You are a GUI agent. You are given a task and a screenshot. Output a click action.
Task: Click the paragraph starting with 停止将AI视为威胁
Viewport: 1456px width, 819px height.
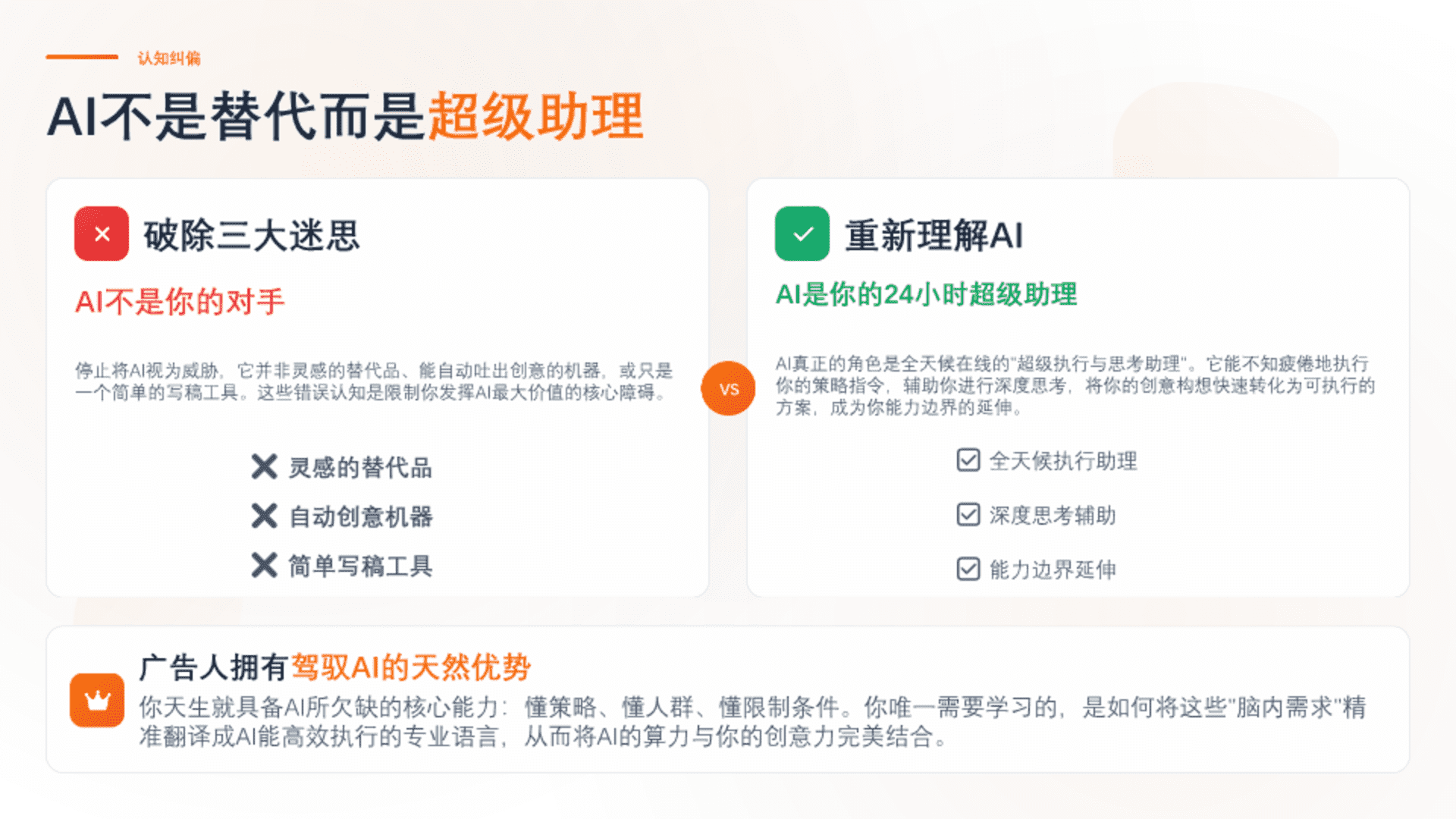click(x=374, y=381)
